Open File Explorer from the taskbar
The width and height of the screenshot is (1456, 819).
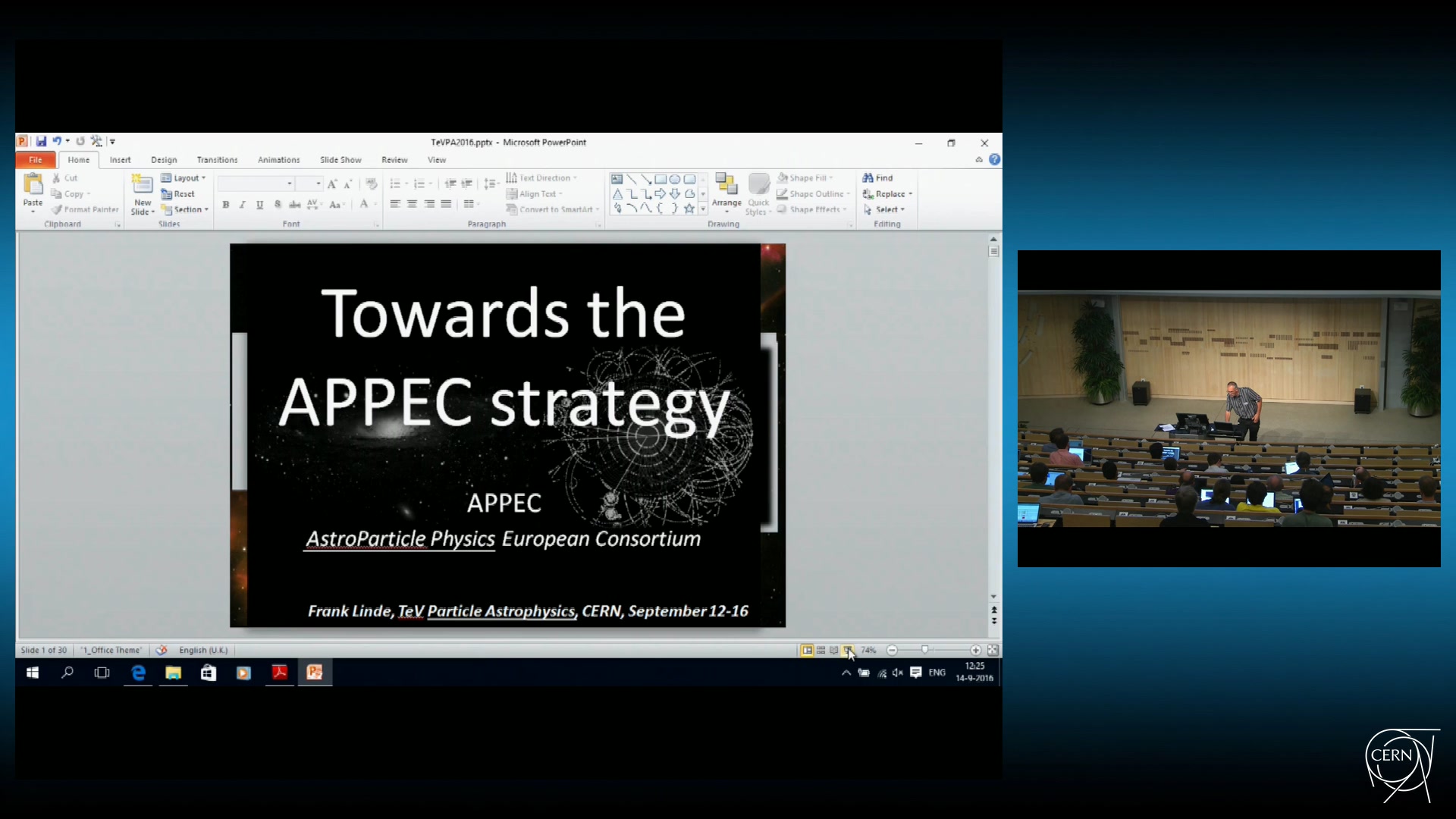(173, 673)
